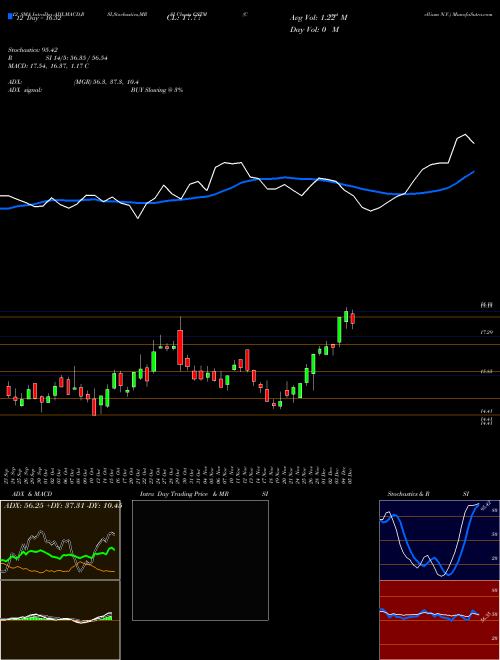
Task: Click the MACD 17.54, 16.37, 1.17 line
Action: tap(48, 66)
